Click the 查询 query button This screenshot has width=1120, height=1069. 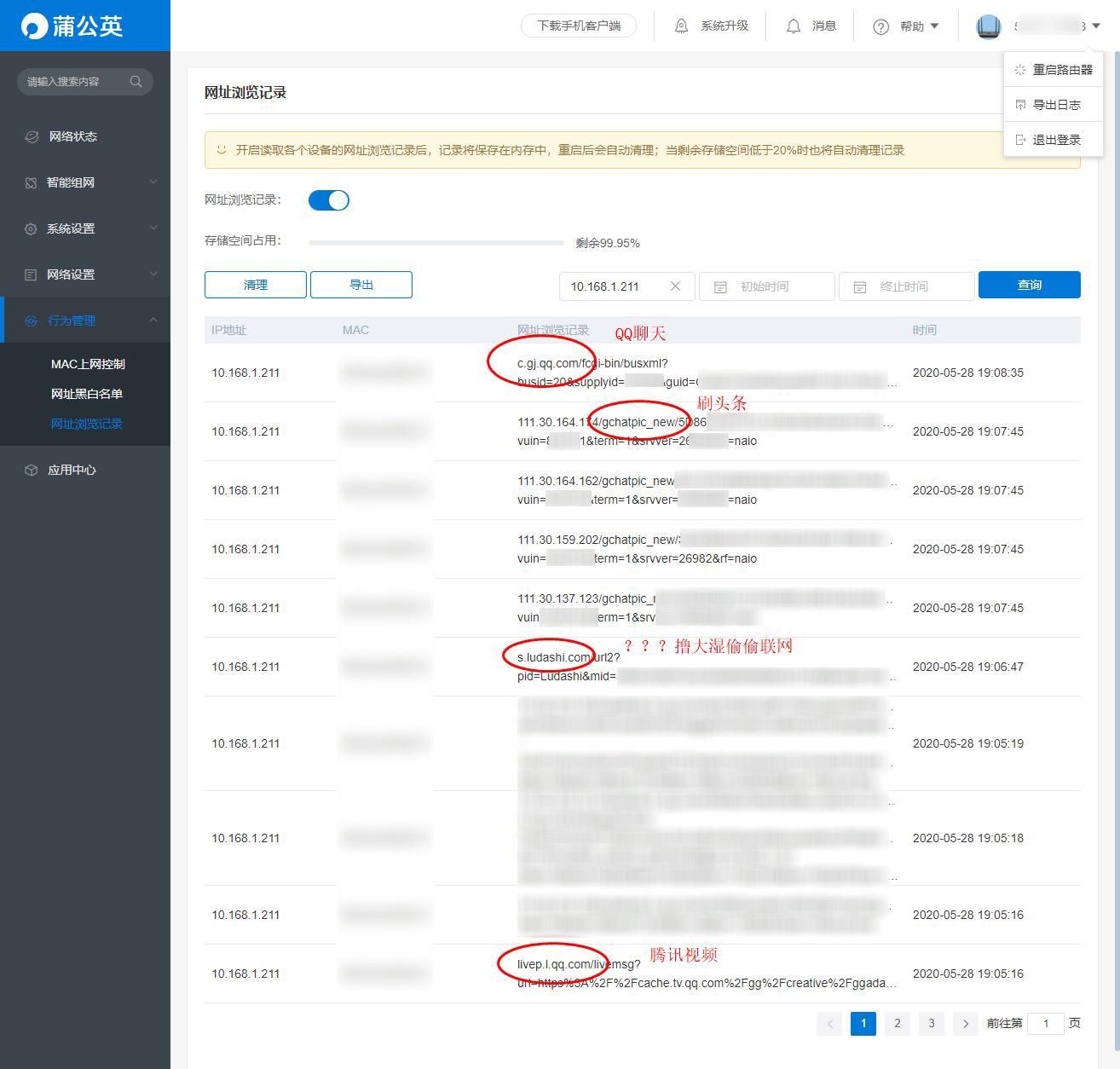(x=1029, y=285)
